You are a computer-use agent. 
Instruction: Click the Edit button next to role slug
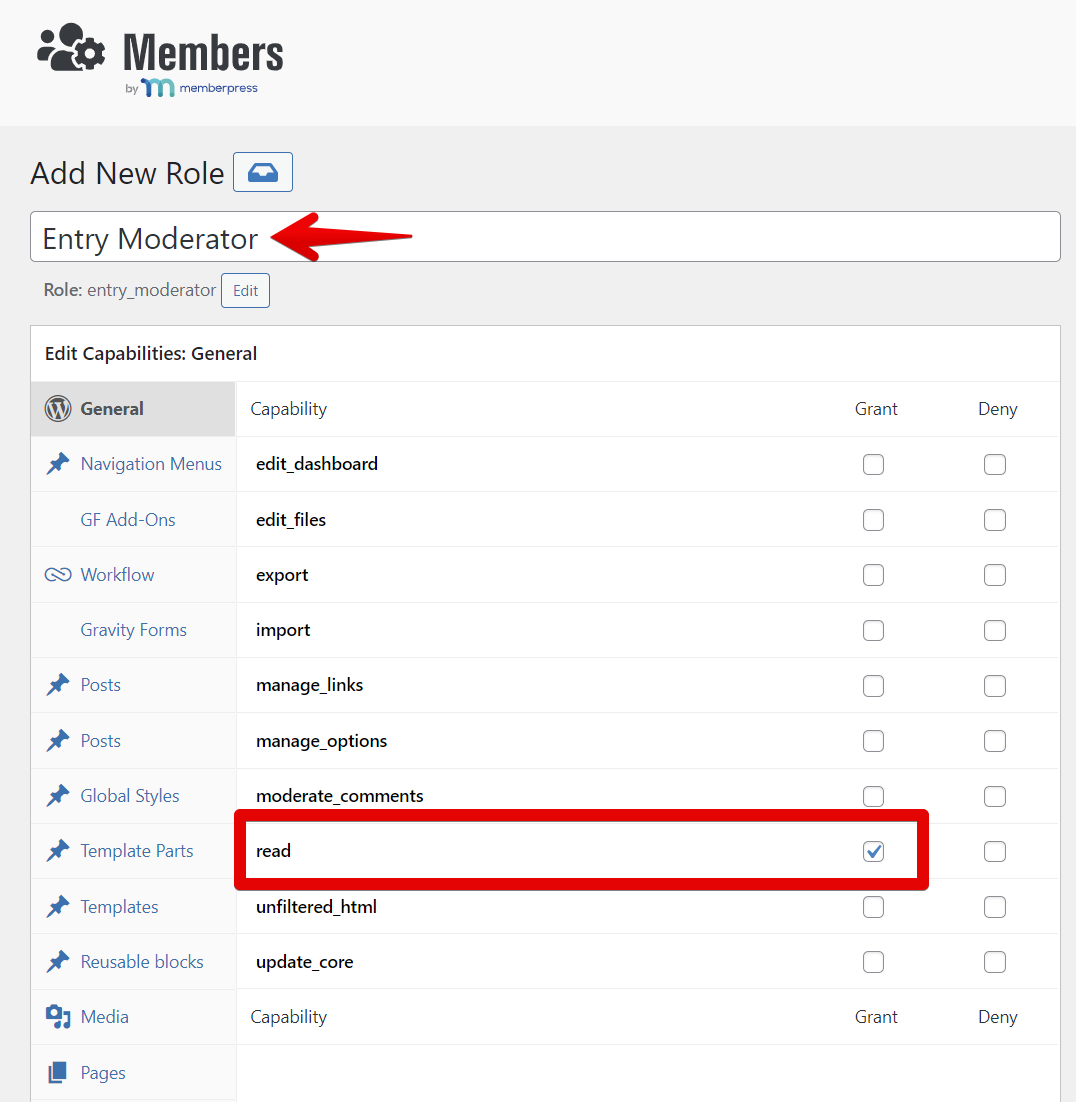[245, 291]
